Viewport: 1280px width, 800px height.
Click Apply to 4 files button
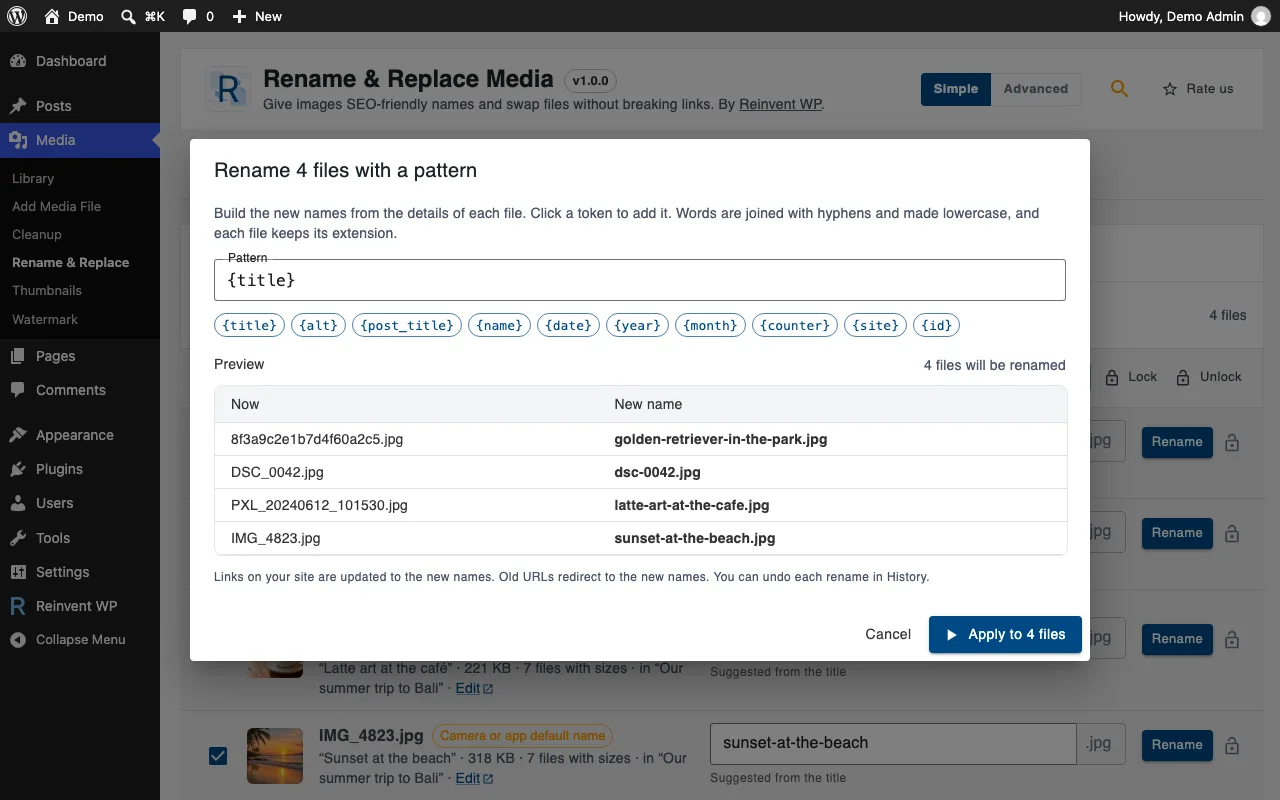click(x=1005, y=634)
